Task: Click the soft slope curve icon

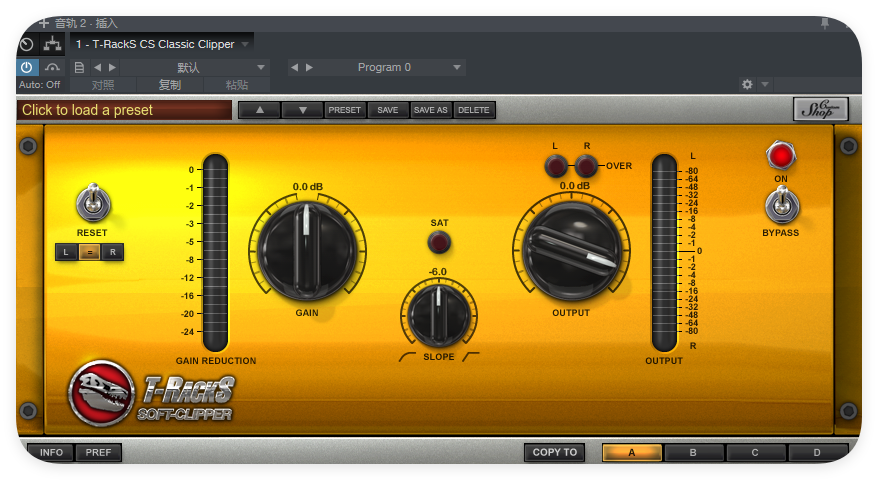Action: point(407,357)
